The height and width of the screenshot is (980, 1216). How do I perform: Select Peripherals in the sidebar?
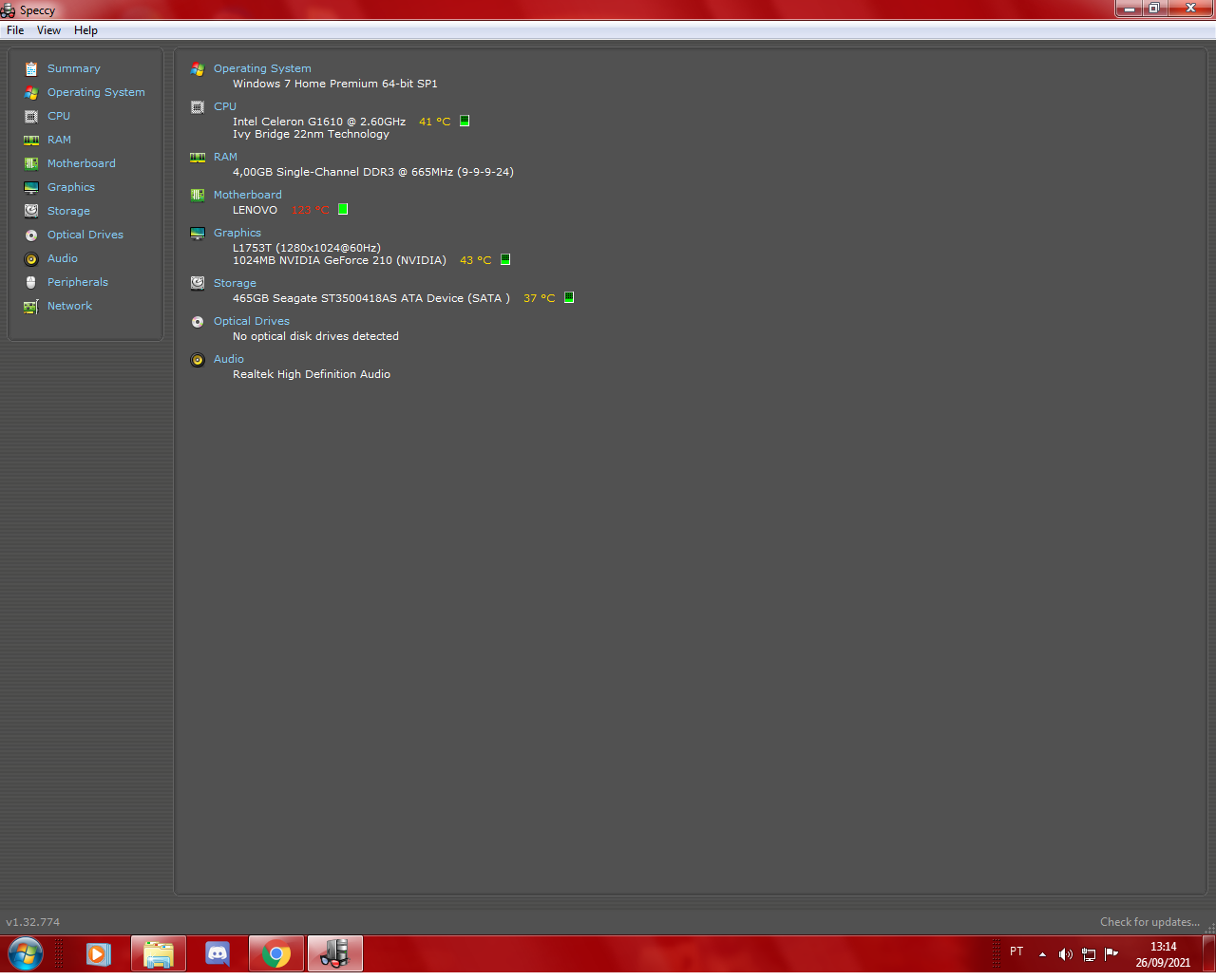coord(78,282)
